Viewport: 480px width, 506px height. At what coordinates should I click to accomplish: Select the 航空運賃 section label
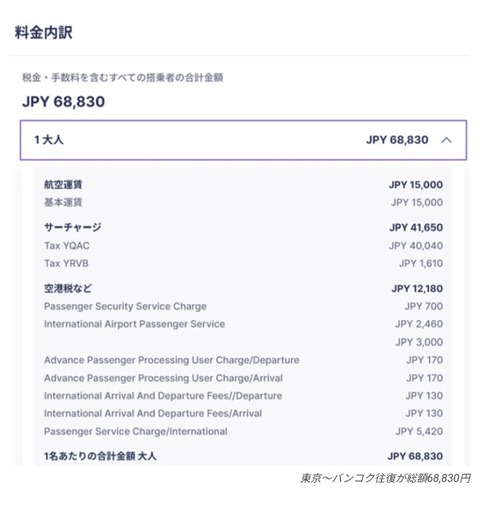coord(63,184)
